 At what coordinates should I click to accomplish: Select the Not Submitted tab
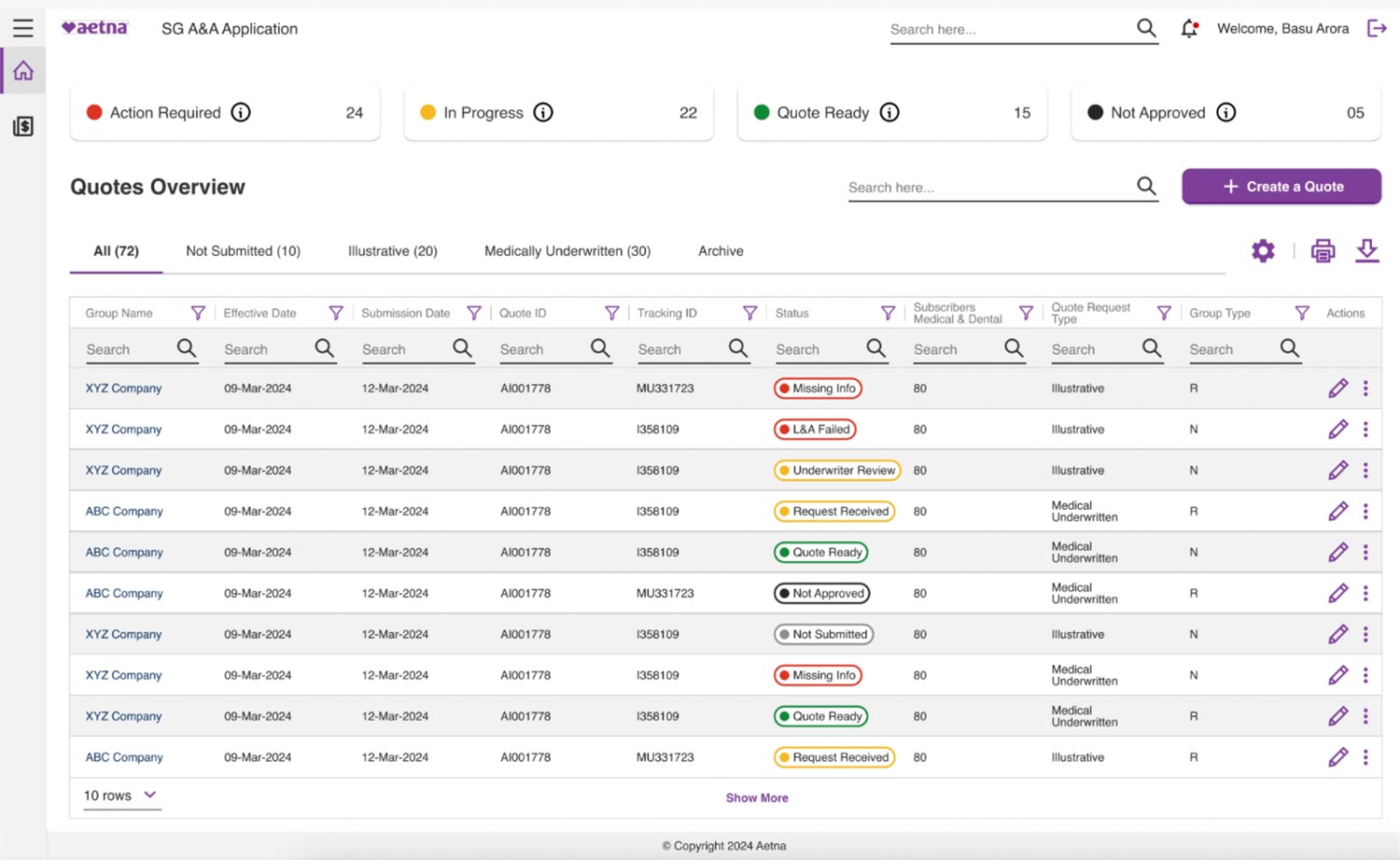coord(243,251)
